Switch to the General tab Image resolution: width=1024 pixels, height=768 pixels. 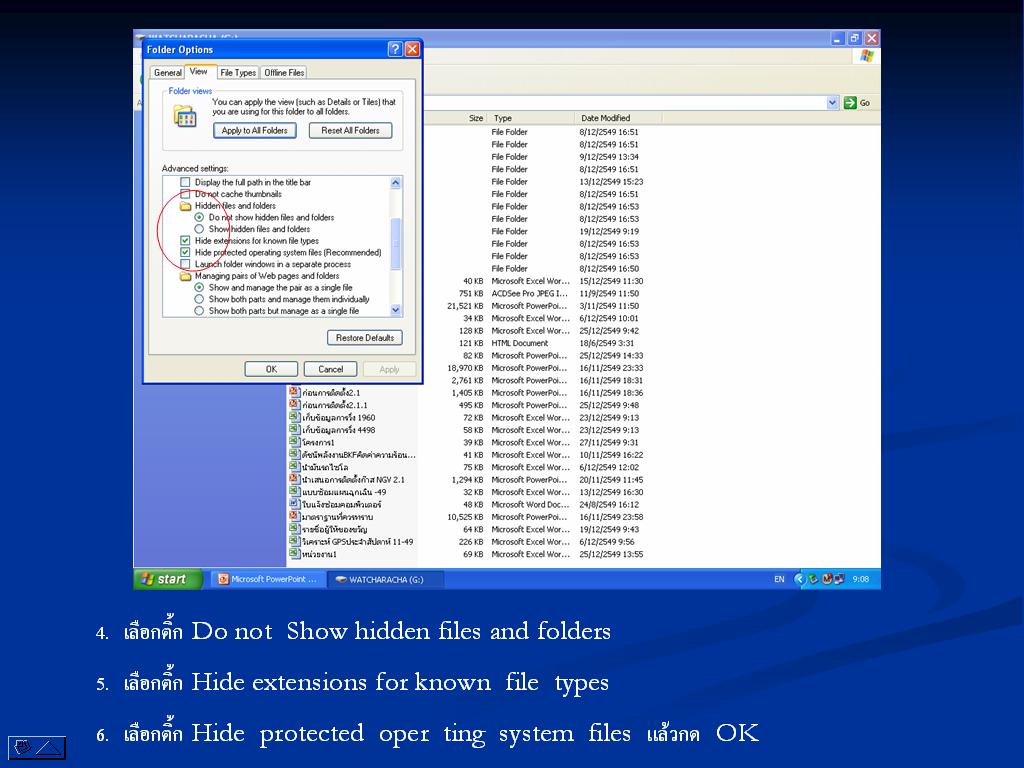click(x=167, y=72)
